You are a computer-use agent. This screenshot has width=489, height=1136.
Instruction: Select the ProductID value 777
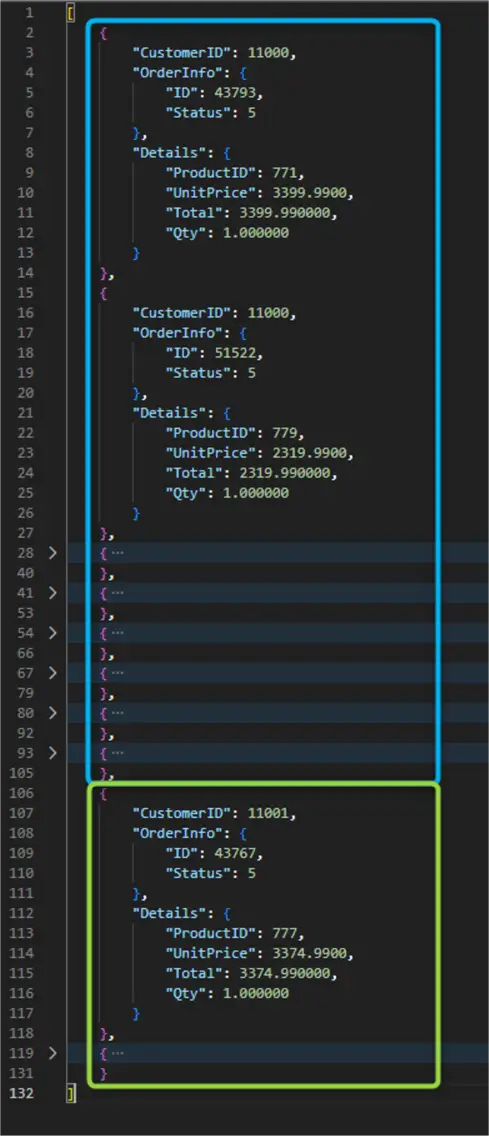(285, 932)
